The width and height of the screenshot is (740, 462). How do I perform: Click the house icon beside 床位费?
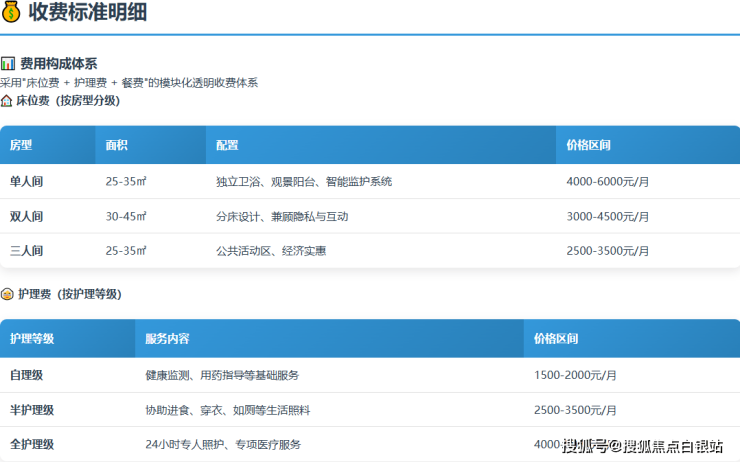[x=7, y=101]
